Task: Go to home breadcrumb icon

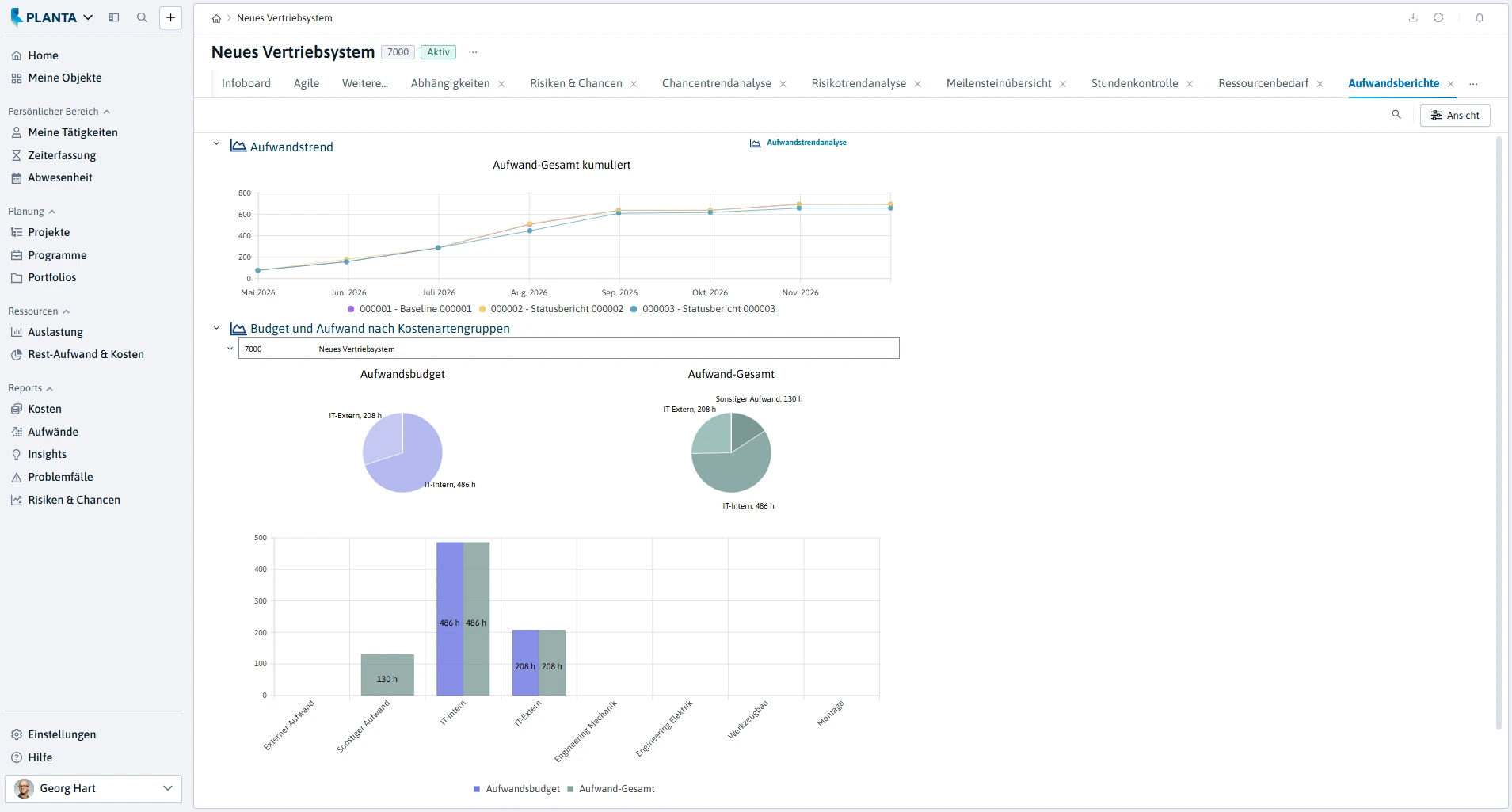Action: [x=216, y=18]
